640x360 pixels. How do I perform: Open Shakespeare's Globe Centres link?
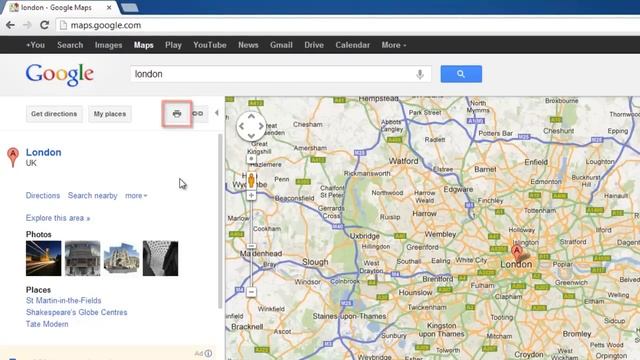(x=77, y=312)
